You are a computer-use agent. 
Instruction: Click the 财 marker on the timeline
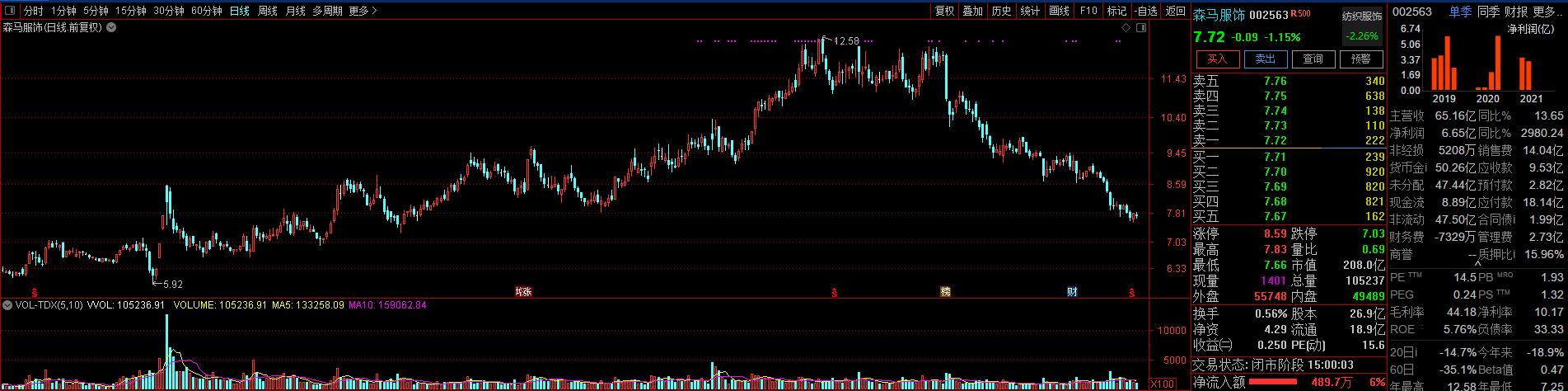[x=1071, y=291]
